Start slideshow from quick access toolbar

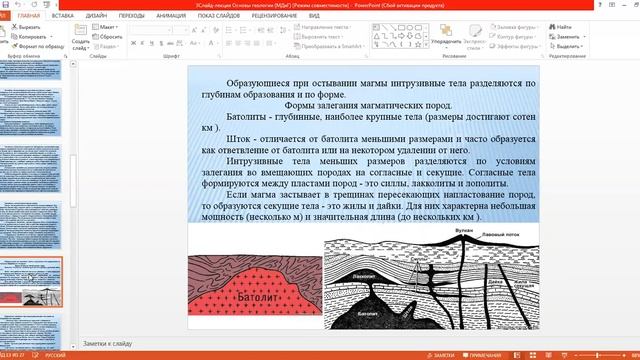point(47,5)
